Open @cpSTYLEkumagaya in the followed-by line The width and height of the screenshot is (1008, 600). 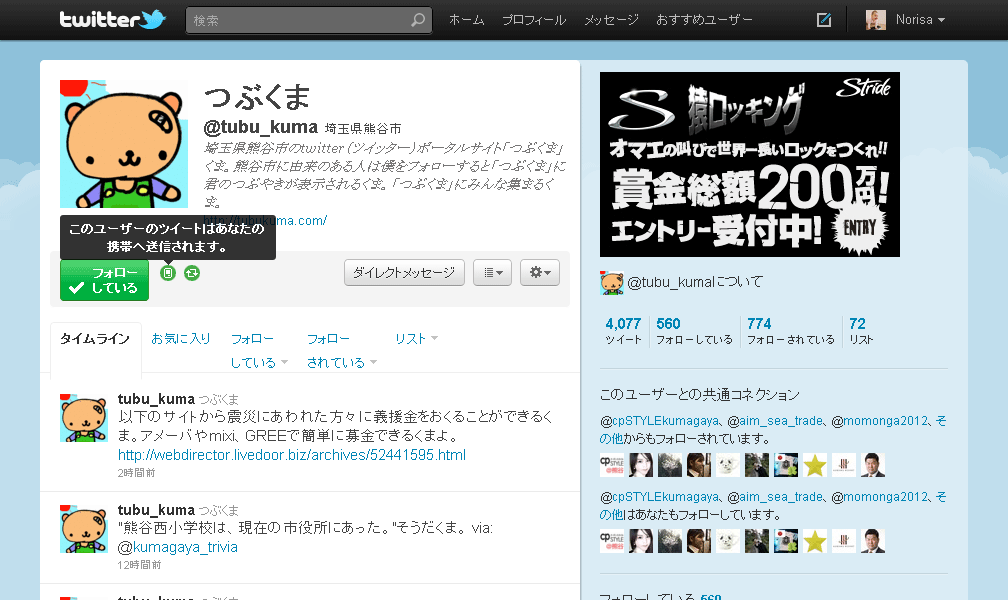coord(660,421)
